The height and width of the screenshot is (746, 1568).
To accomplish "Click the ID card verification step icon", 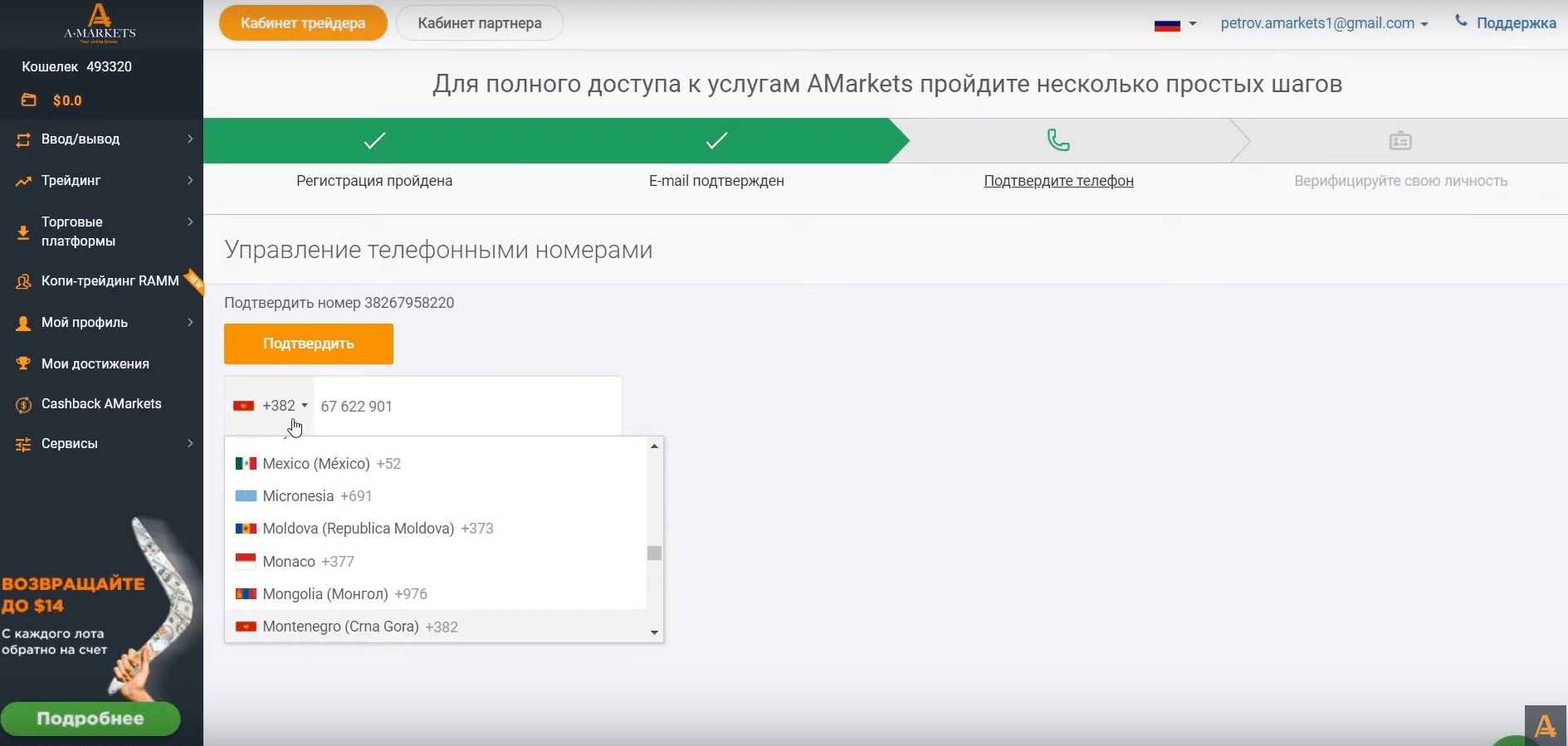I will click(x=1400, y=140).
